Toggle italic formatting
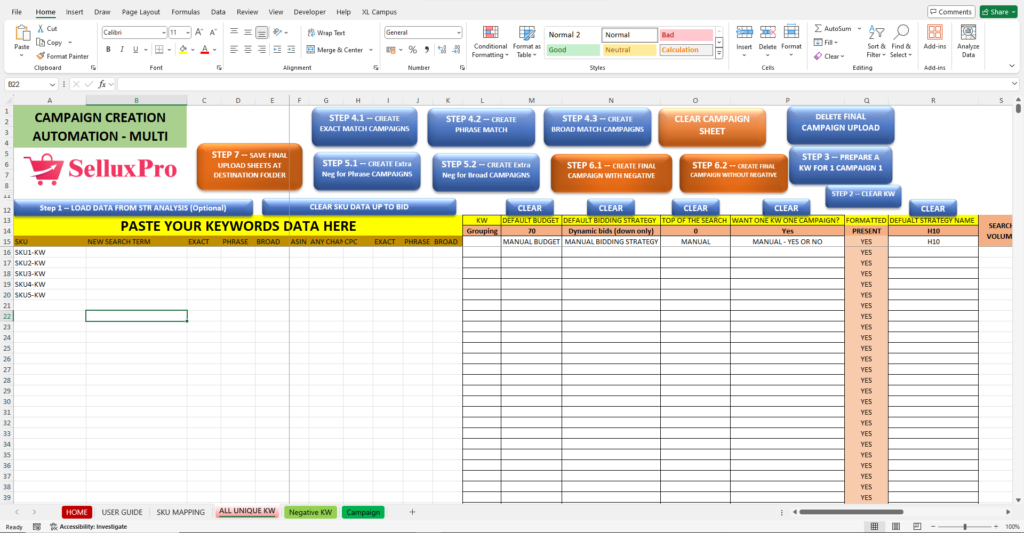Image resolution: width=1024 pixels, height=533 pixels. [x=122, y=50]
